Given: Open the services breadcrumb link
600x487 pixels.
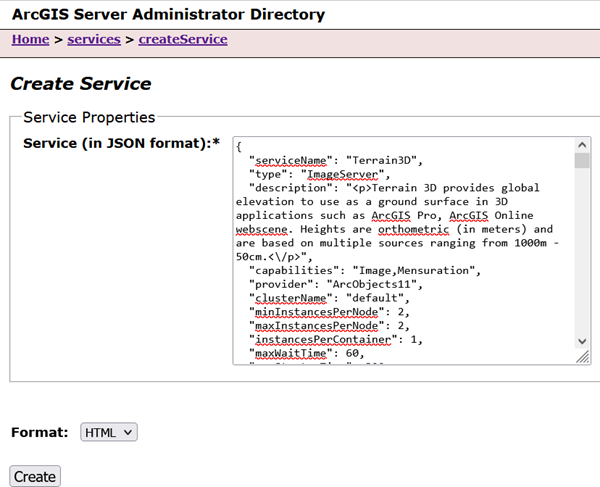Looking at the screenshot, I should point(94,39).
